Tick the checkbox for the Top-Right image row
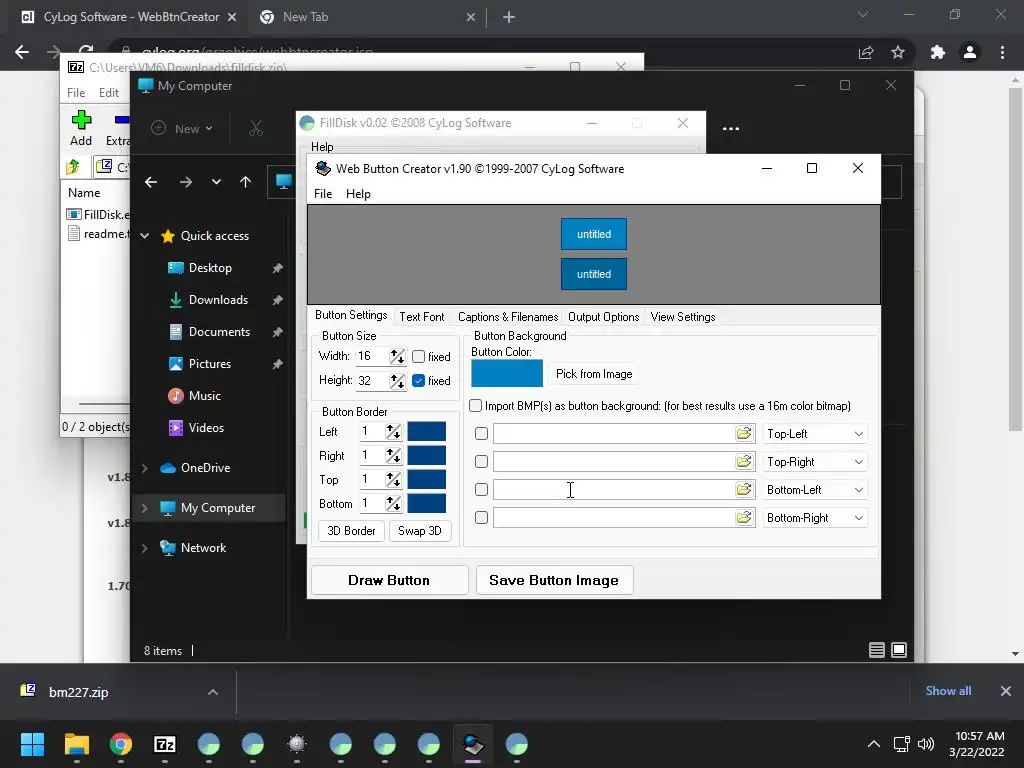The image size is (1024, 768). (481, 462)
